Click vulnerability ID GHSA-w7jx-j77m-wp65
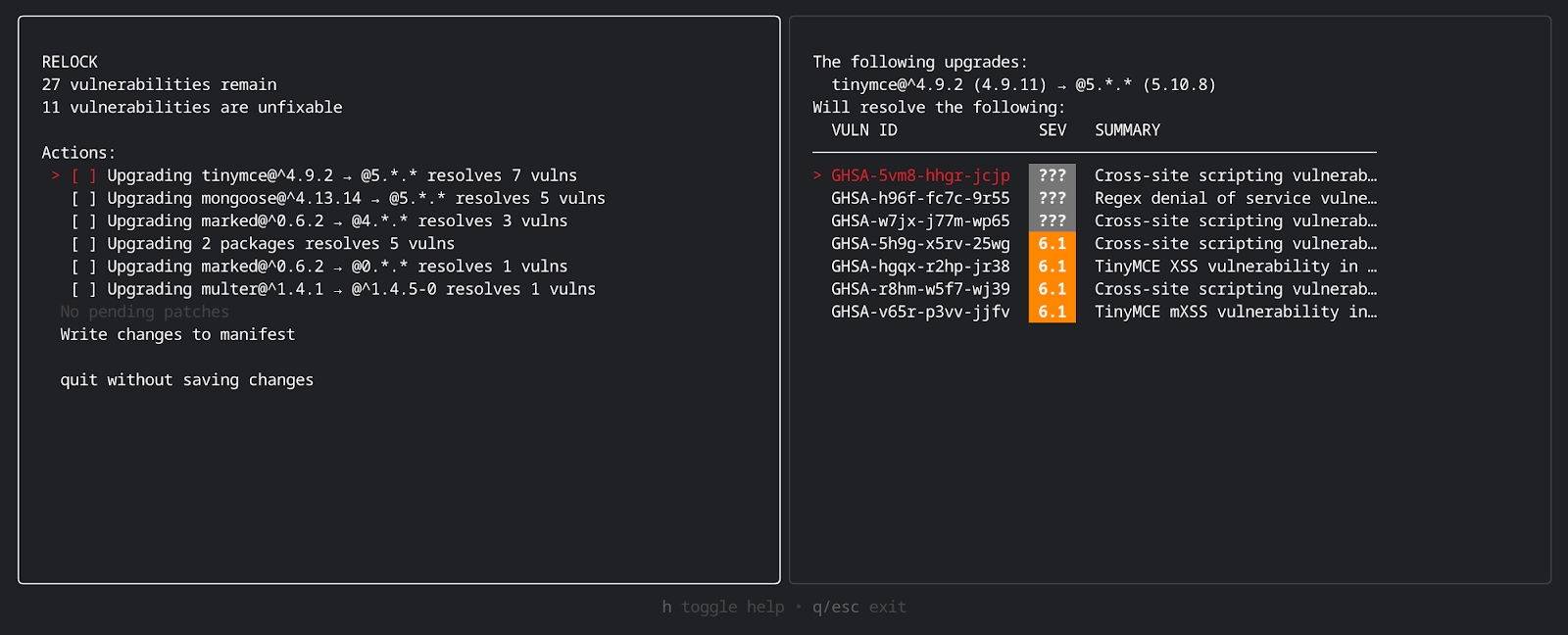The width and height of the screenshot is (1568, 635). pyautogui.click(x=920, y=220)
